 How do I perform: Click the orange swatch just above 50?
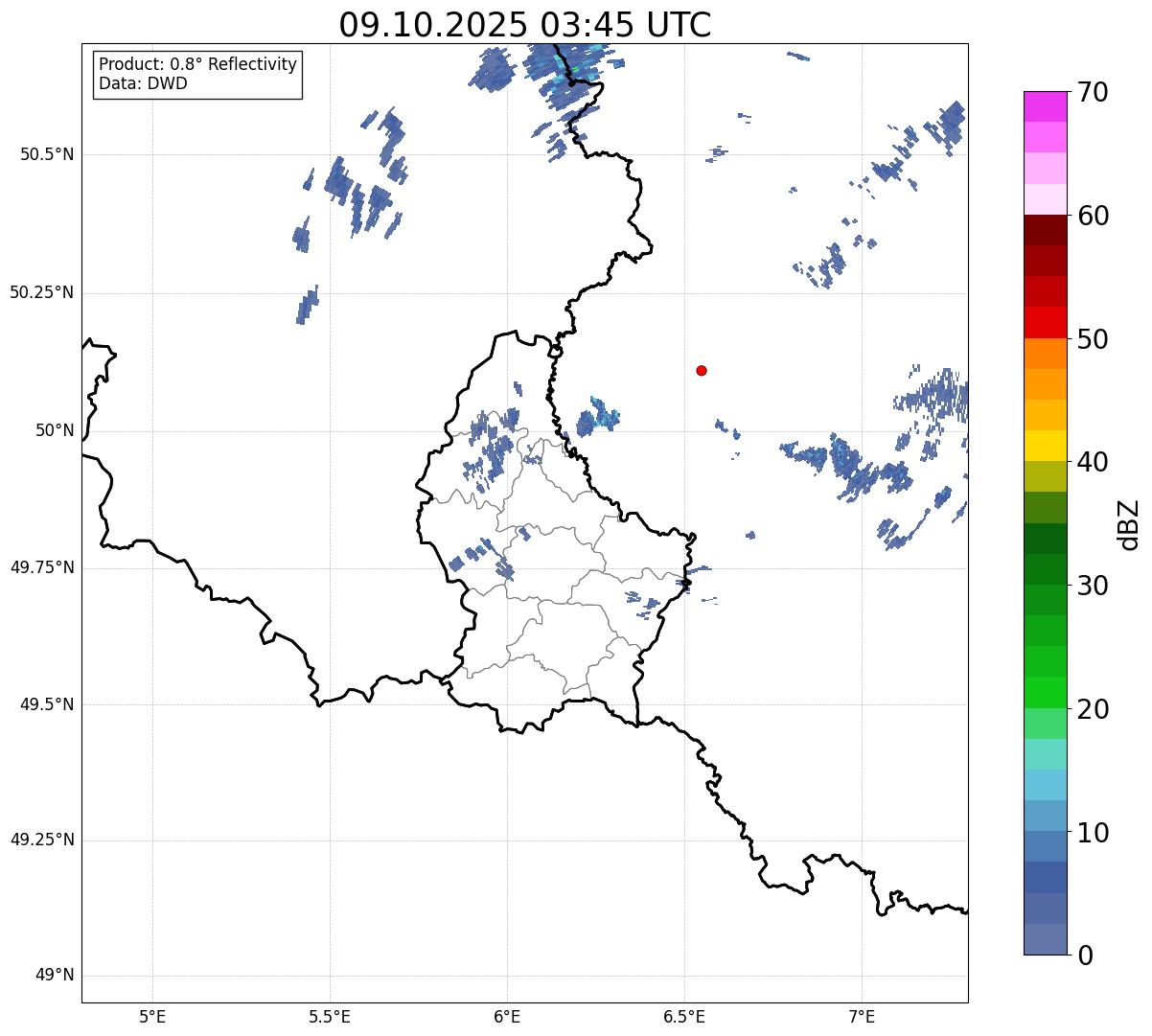point(1045,354)
